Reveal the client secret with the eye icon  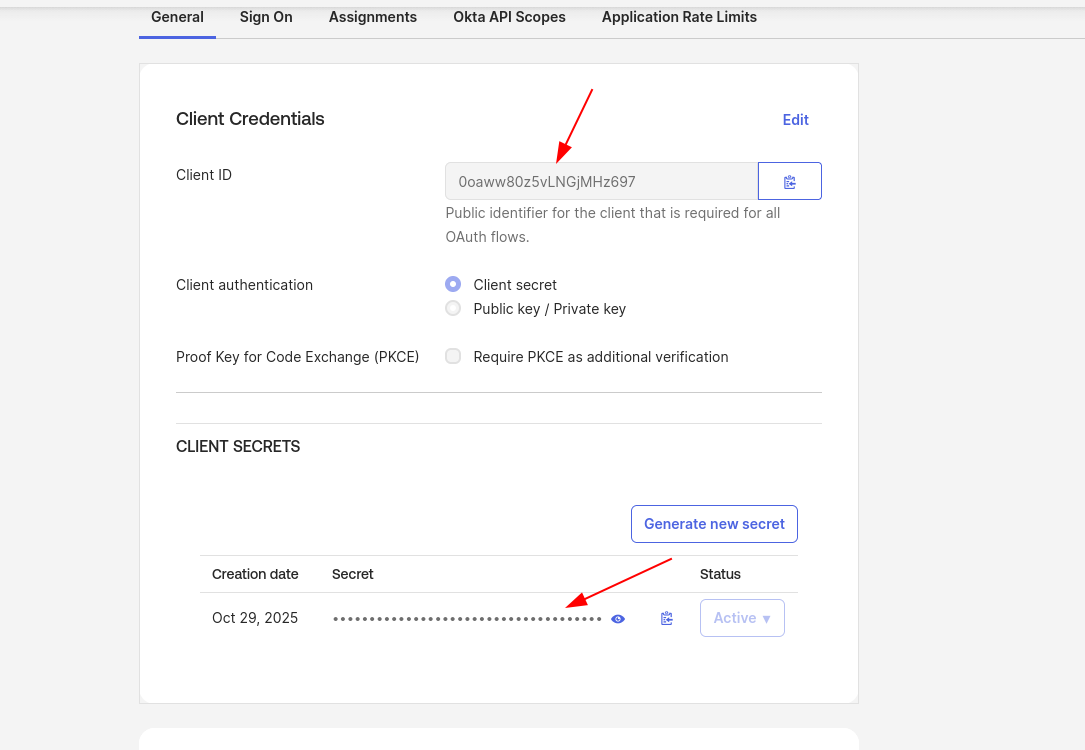click(617, 619)
